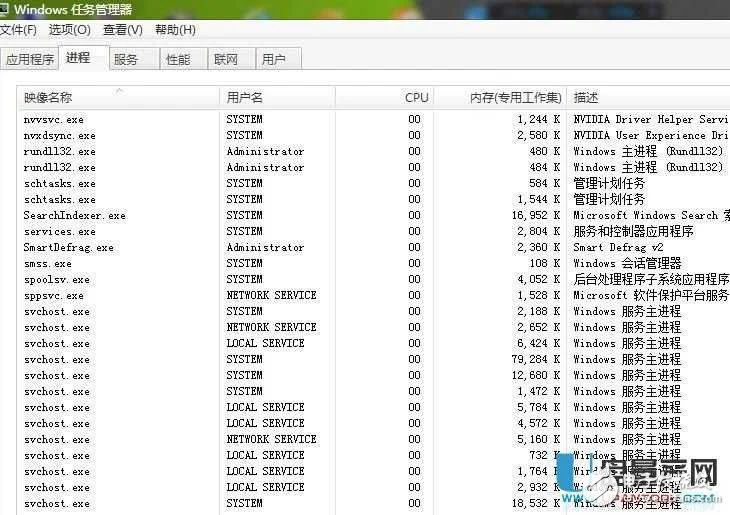The height and width of the screenshot is (515, 730).
Task: Sort by the 描述 column header
Action: pos(648,97)
